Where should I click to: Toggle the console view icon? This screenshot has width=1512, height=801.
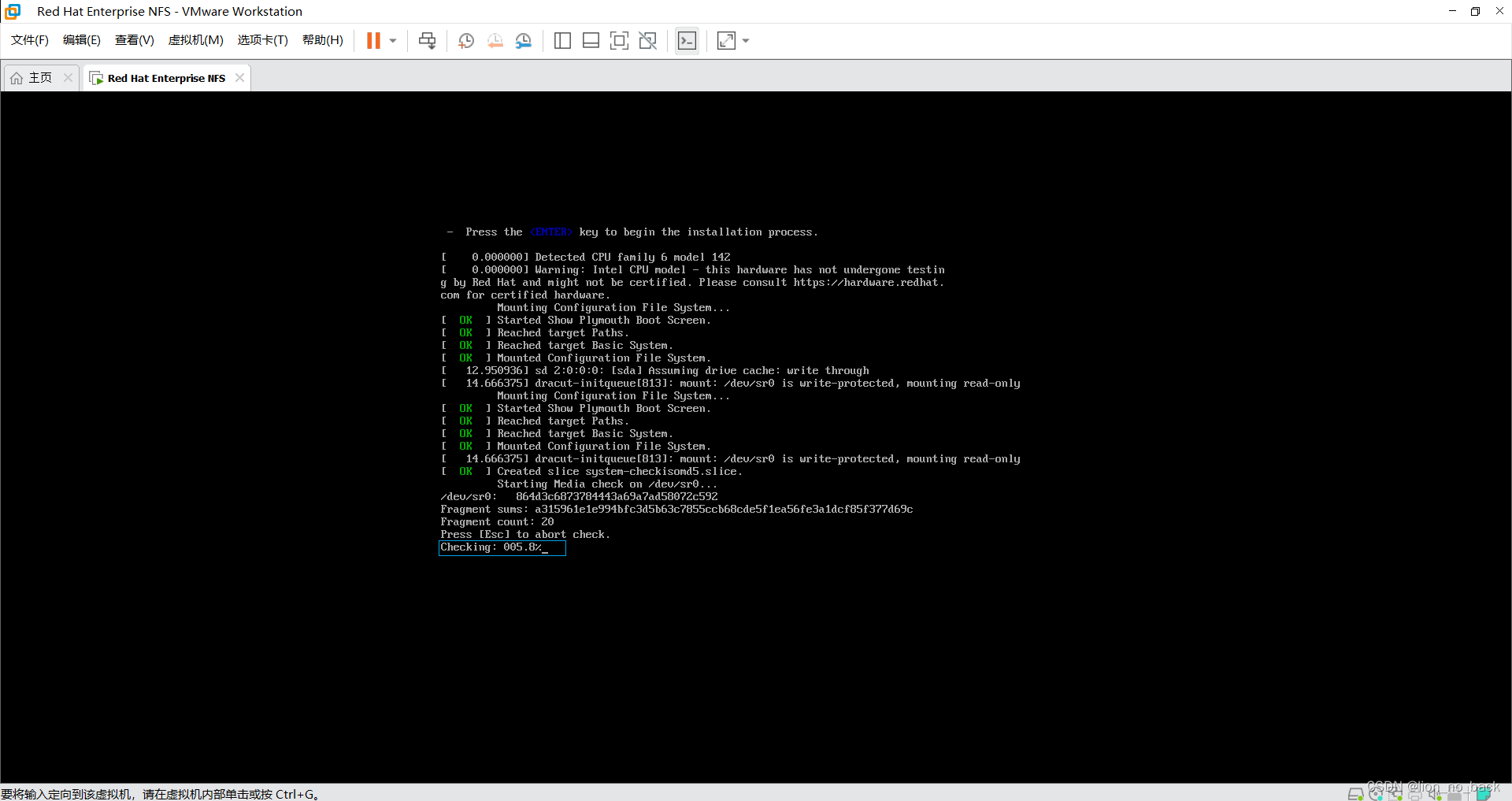687,41
